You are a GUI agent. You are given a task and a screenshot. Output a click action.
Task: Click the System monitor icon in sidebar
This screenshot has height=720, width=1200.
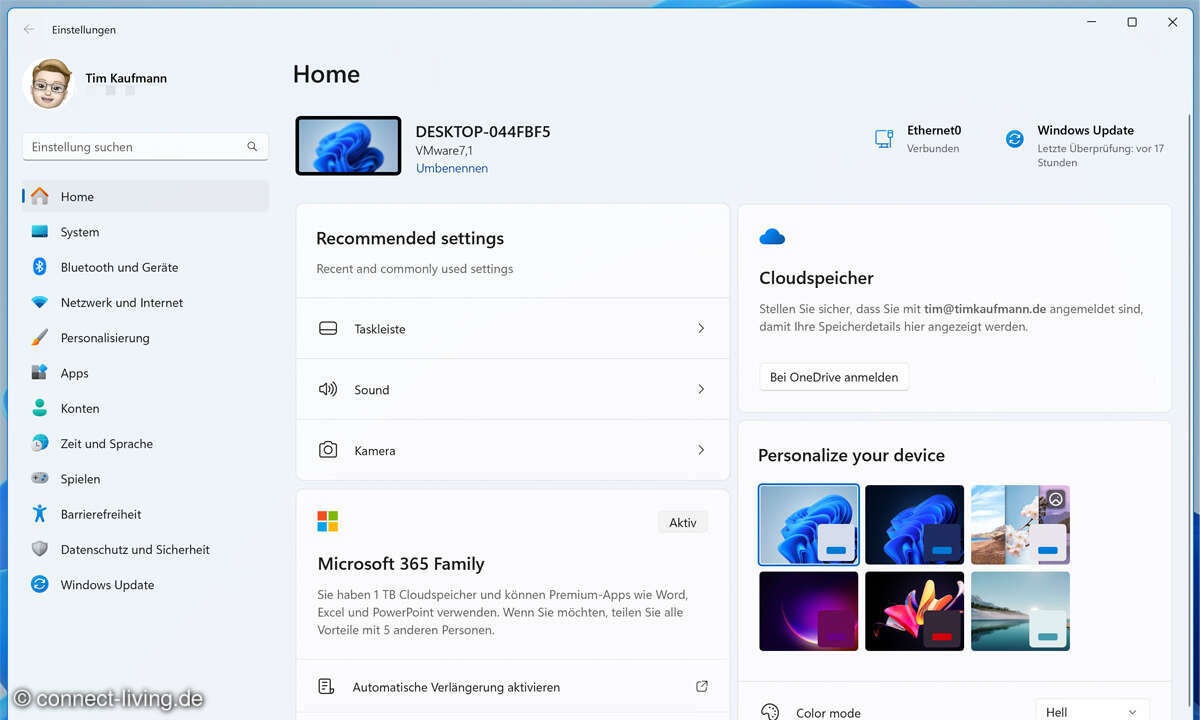click(40, 231)
